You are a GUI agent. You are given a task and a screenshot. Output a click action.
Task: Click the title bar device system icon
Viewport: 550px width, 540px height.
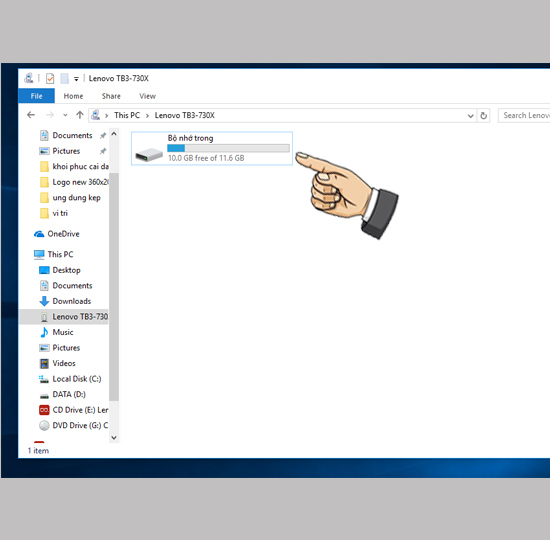tap(28, 78)
